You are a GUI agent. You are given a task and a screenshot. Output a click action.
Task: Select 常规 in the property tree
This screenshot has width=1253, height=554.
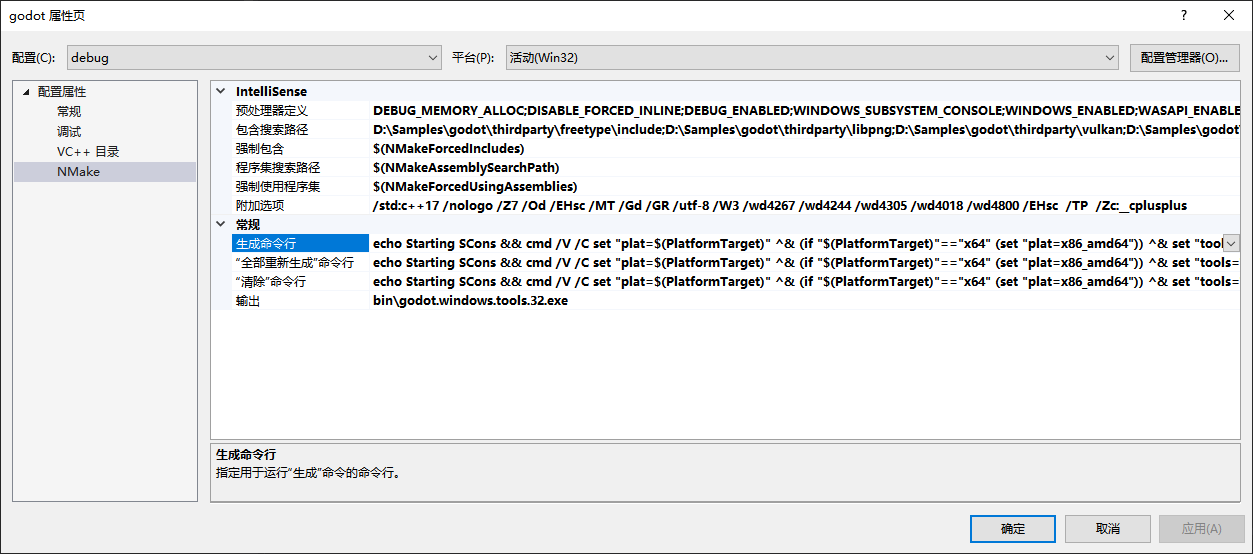pos(69,112)
